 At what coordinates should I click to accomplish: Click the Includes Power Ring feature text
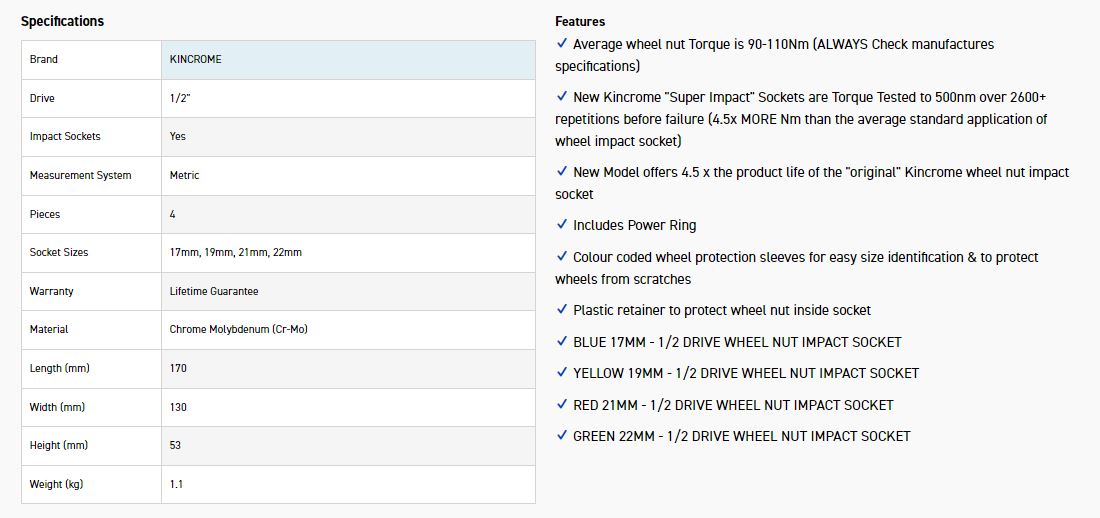(635, 225)
